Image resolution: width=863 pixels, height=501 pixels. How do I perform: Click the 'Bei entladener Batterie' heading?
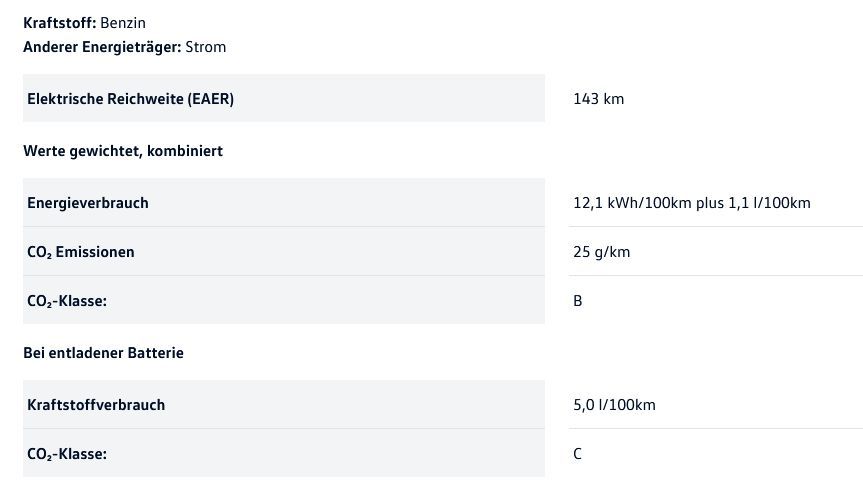pos(104,353)
